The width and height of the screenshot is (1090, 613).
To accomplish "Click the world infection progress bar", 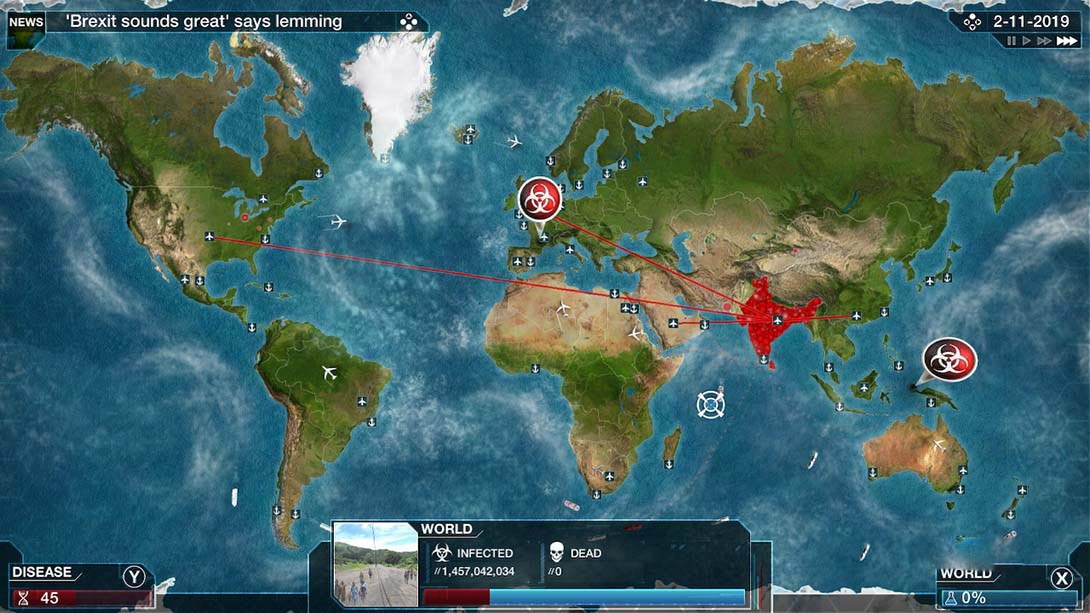I will click(584, 597).
